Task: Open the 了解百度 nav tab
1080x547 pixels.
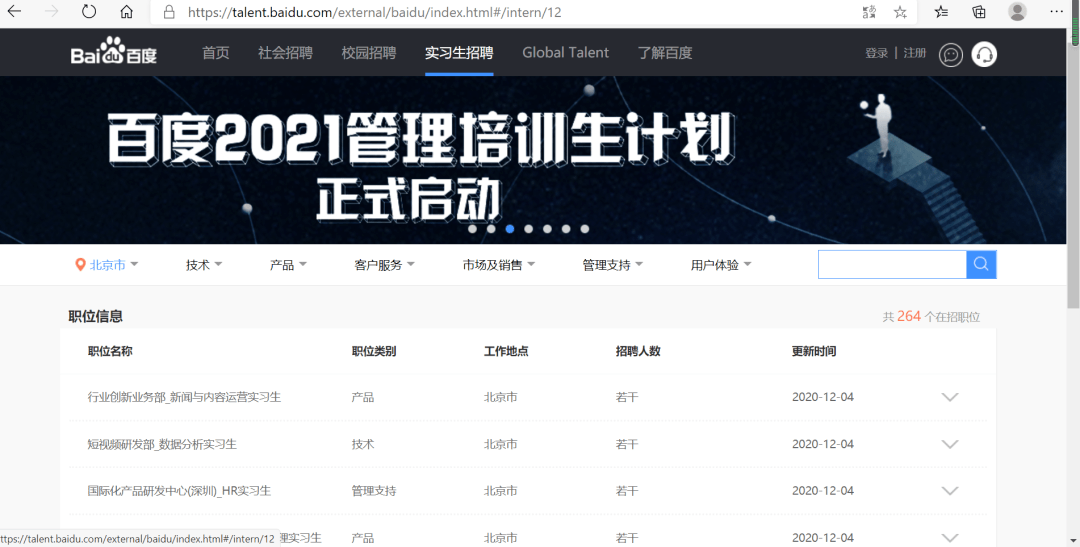Action: coord(665,52)
